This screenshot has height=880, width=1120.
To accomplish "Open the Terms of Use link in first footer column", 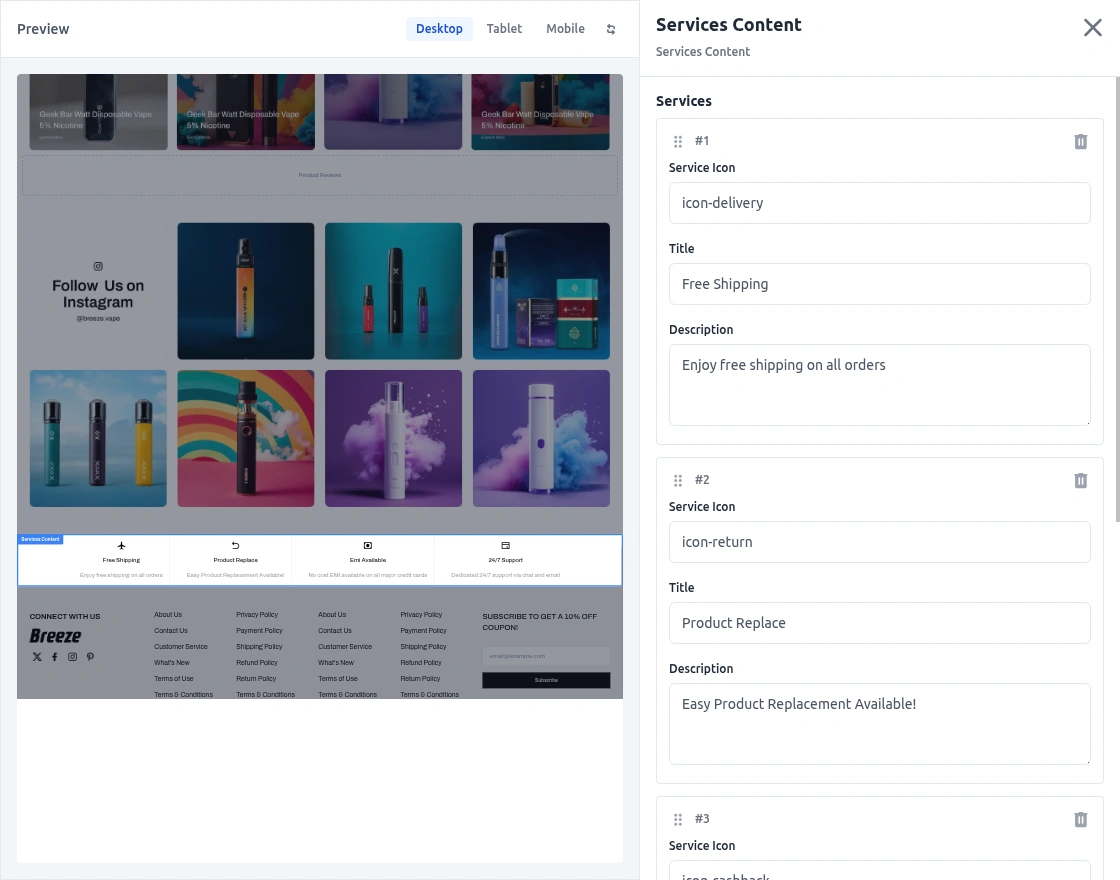I will tap(174, 679).
